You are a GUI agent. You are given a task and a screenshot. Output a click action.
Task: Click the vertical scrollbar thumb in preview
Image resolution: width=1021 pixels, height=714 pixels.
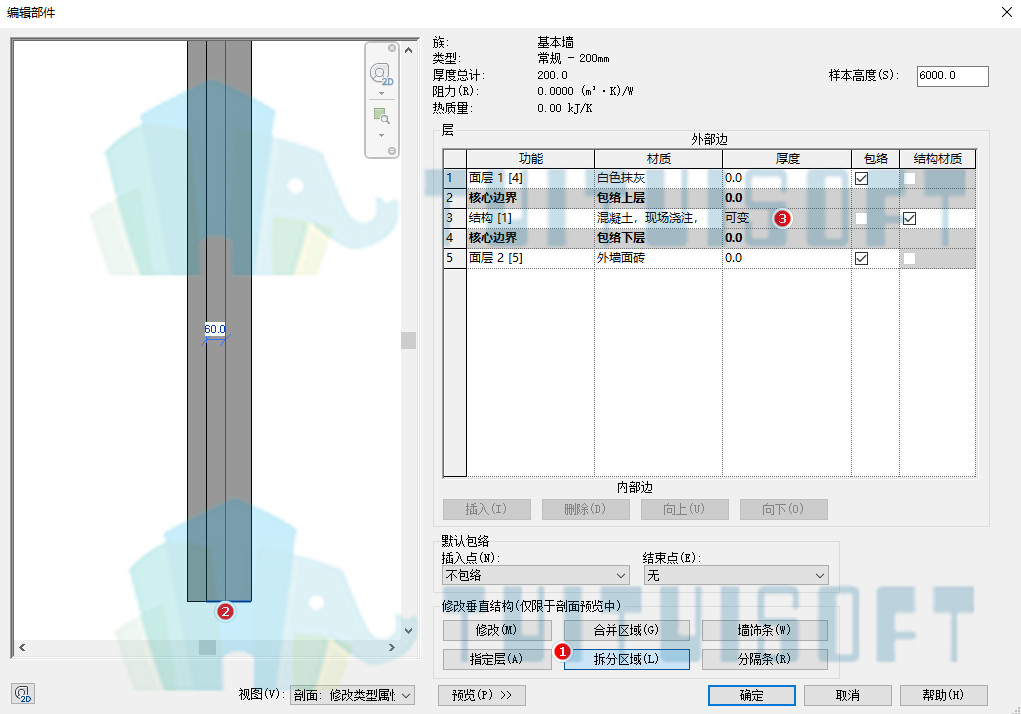point(408,340)
